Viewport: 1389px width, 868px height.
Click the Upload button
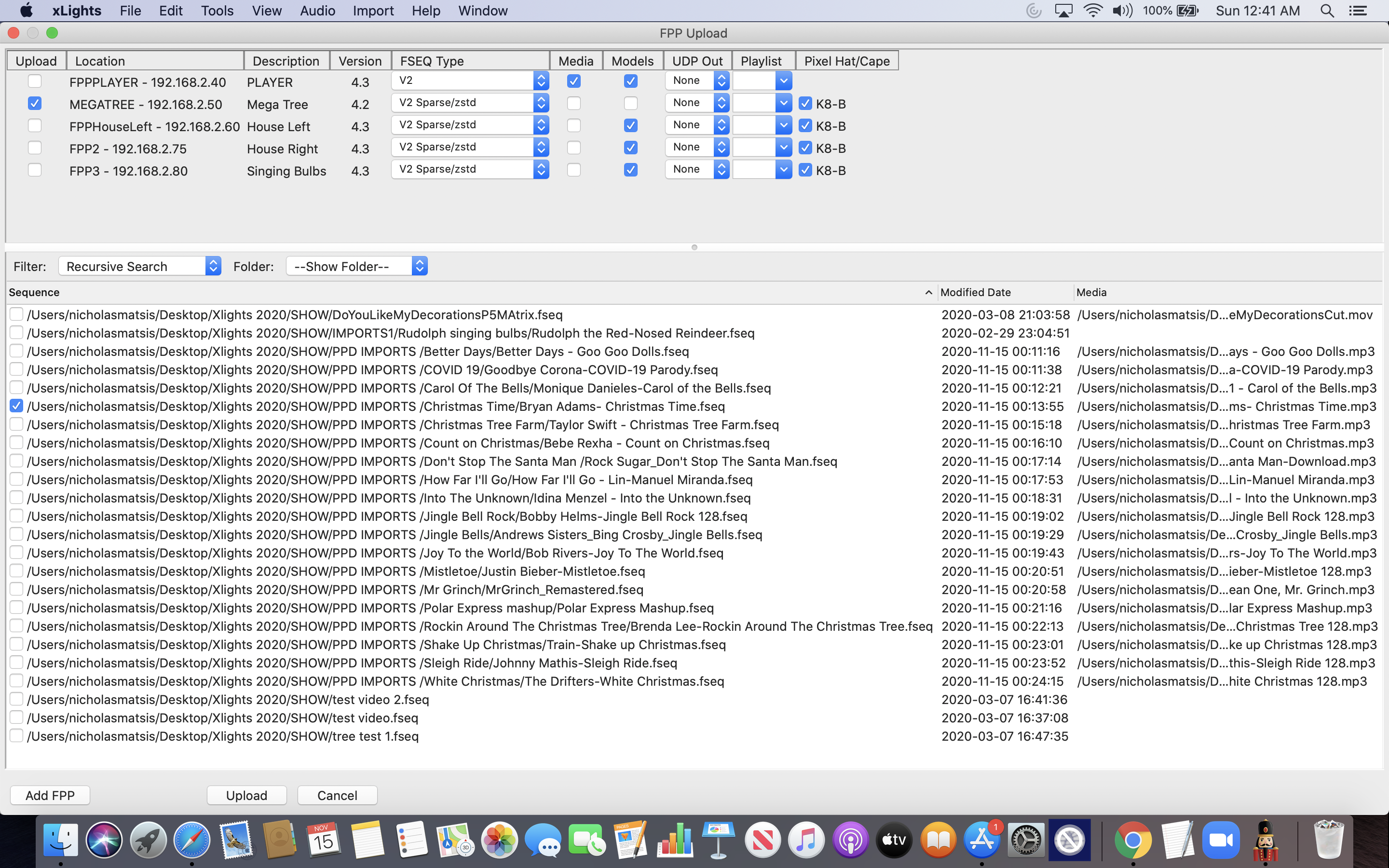click(247, 795)
